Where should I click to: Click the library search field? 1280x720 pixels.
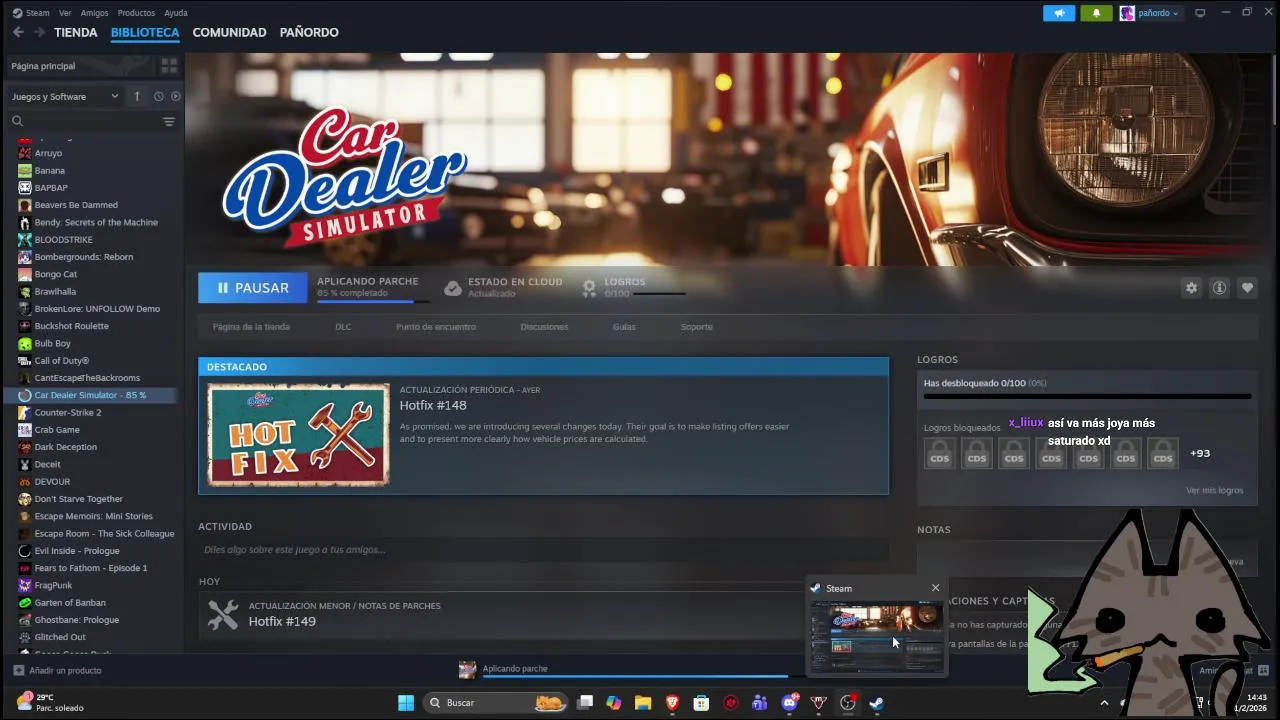85,121
